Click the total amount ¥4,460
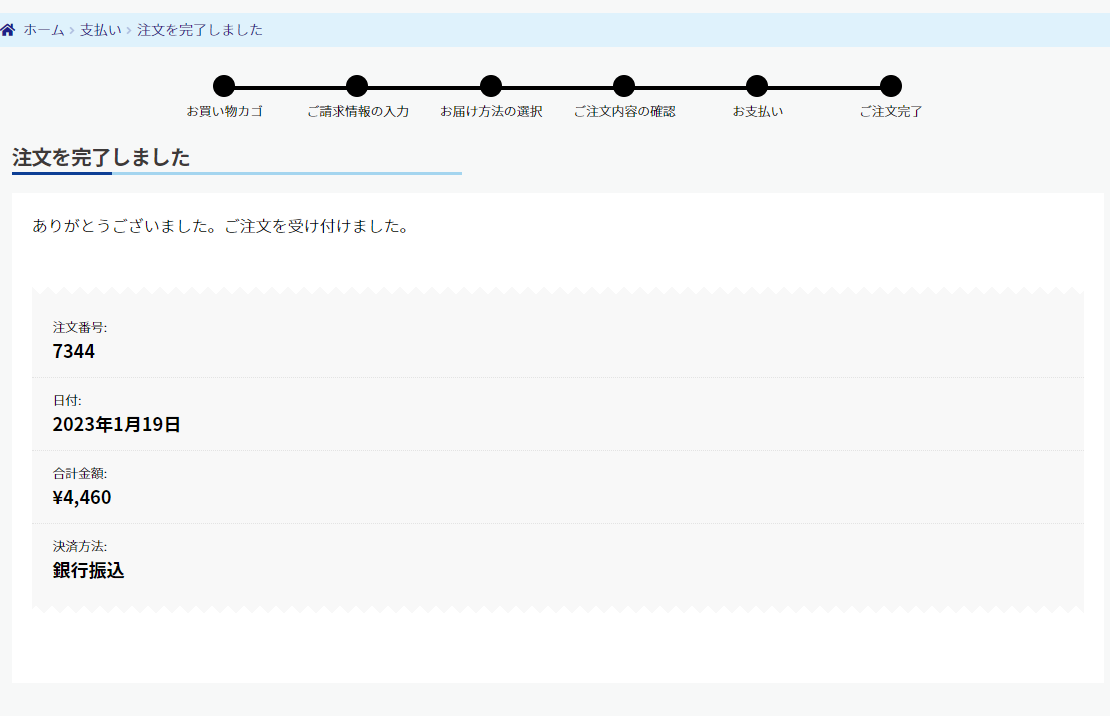Viewport: 1110px width, 716px height. tap(82, 497)
